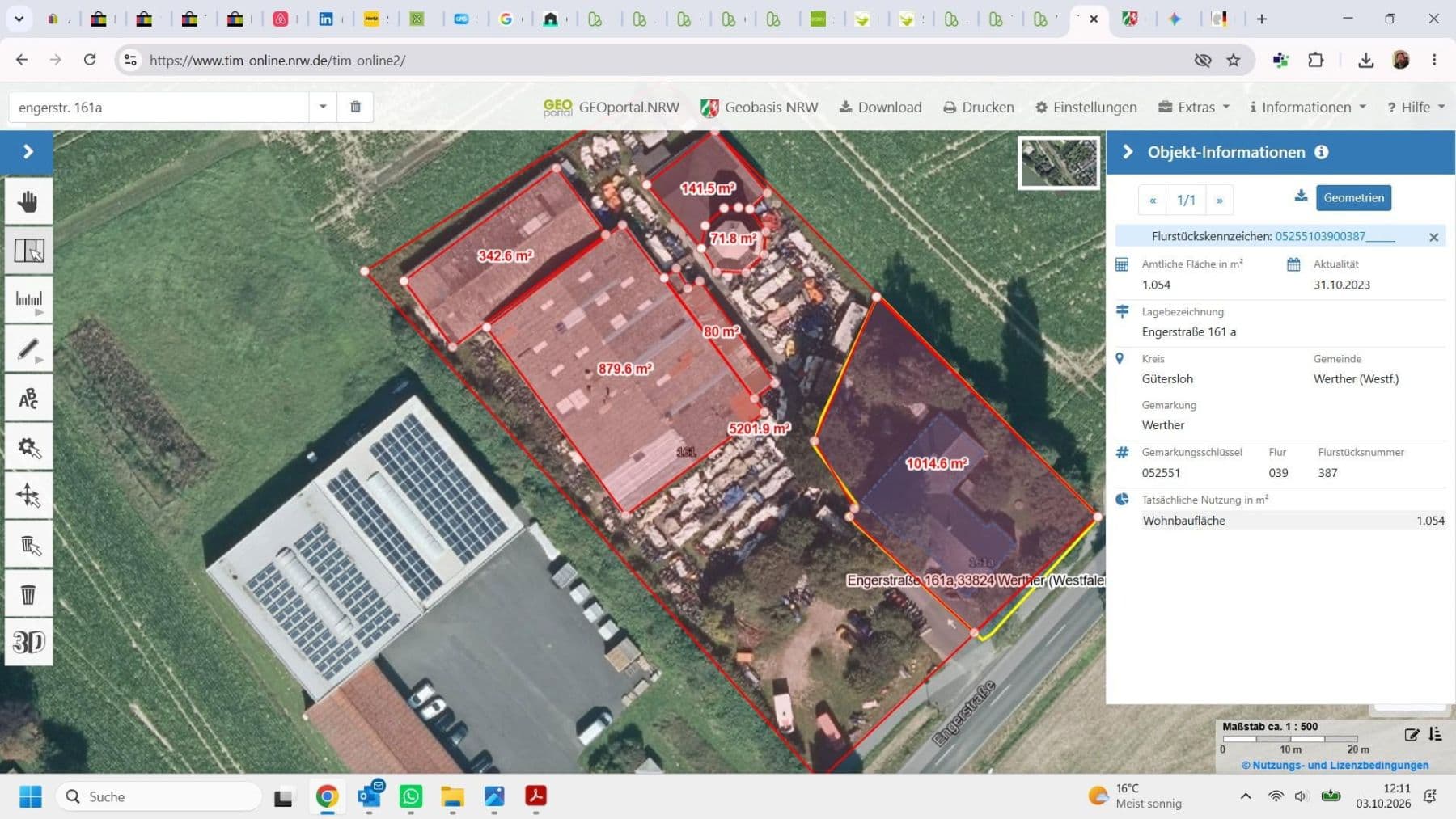Viewport: 1456px width, 819px height.
Task: Open the Hilfe dropdown menu
Action: click(x=1416, y=107)
